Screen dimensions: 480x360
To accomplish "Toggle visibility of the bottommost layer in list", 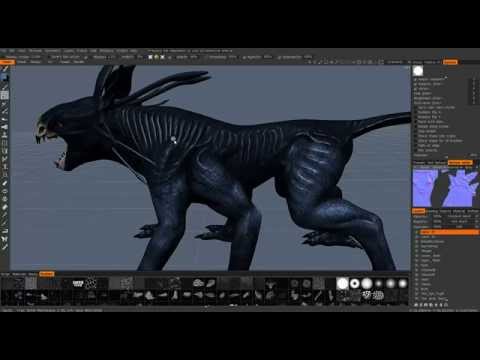I will pyautogui.click(x=416, y=299).
